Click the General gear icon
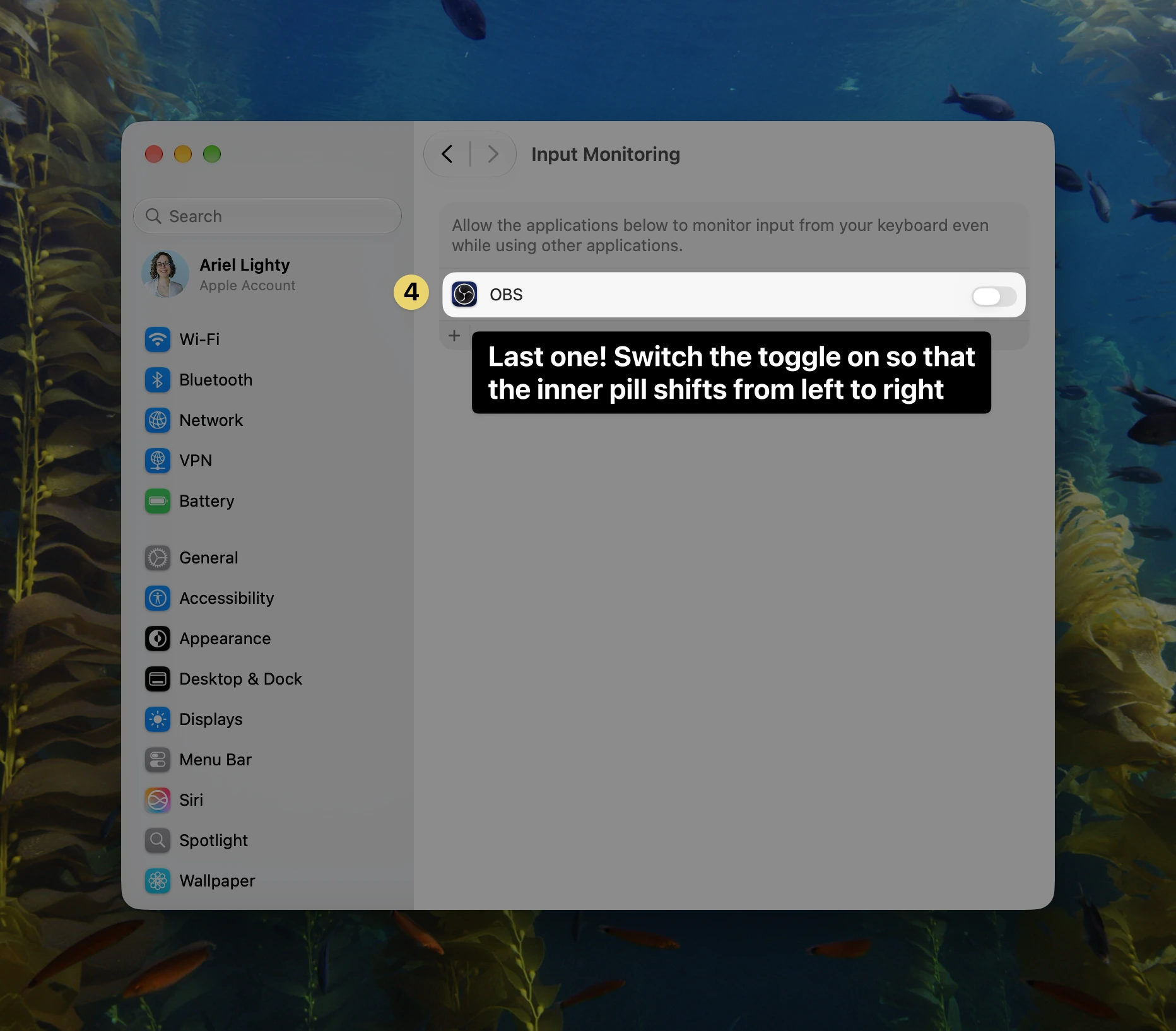1176x1031 pixels. tap(158, 558)
